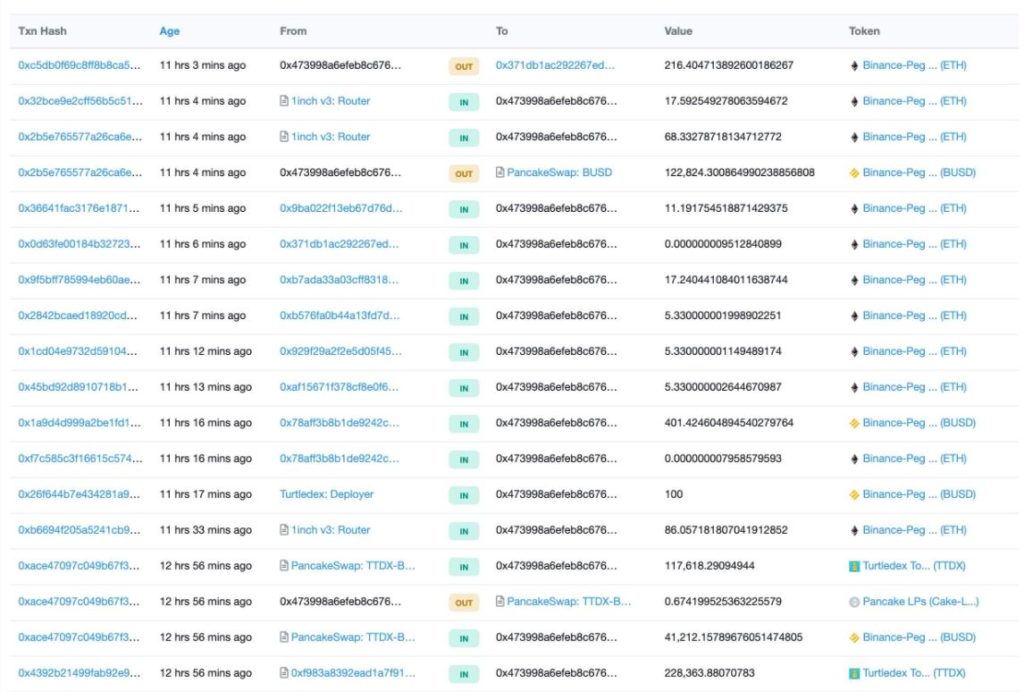1024x692 pixels.
Task: Click BUSD token icon in the value 100 row
Action: [854, 495]
